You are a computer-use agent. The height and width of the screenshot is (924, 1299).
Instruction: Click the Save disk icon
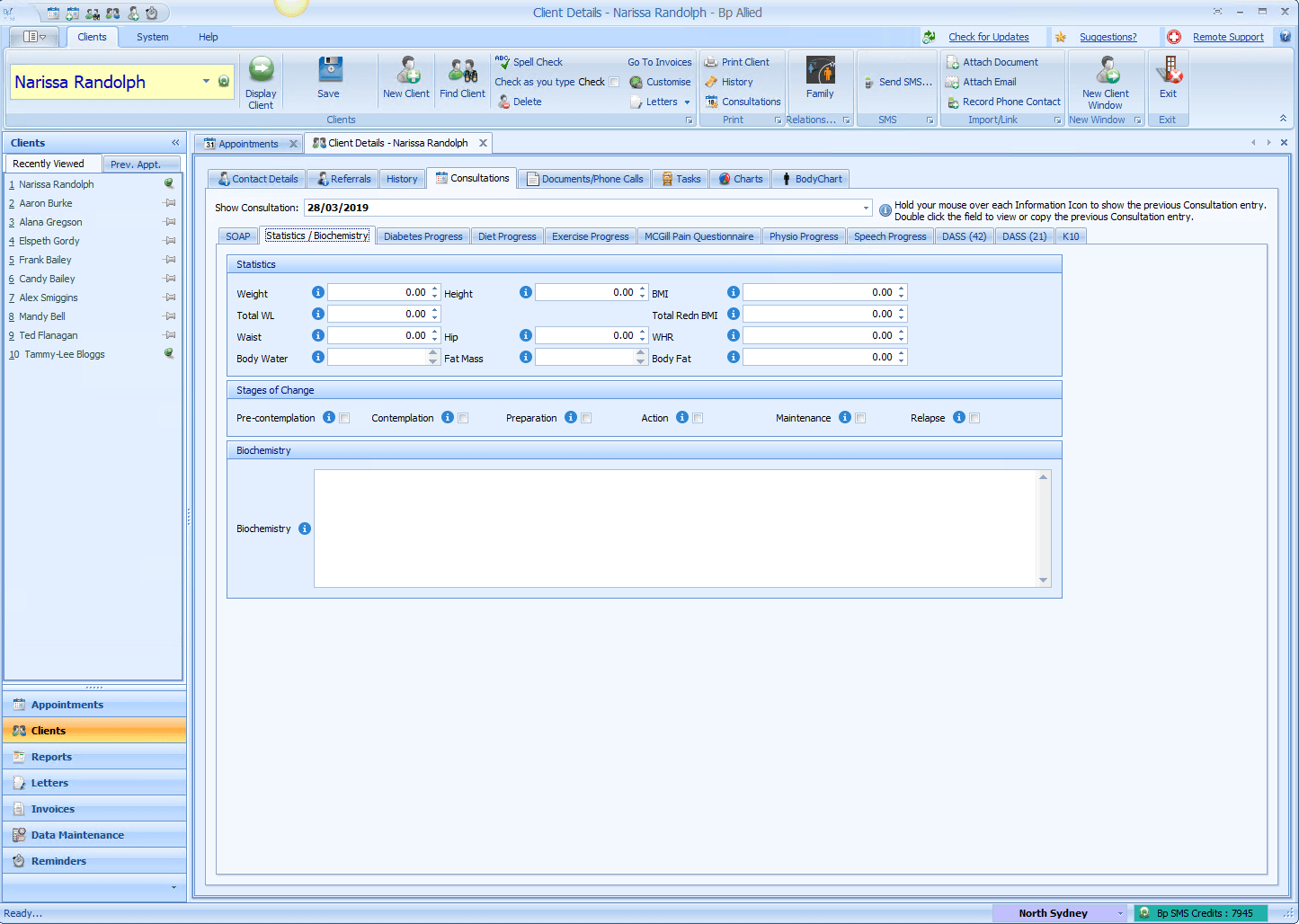click(x=330, y=70)
